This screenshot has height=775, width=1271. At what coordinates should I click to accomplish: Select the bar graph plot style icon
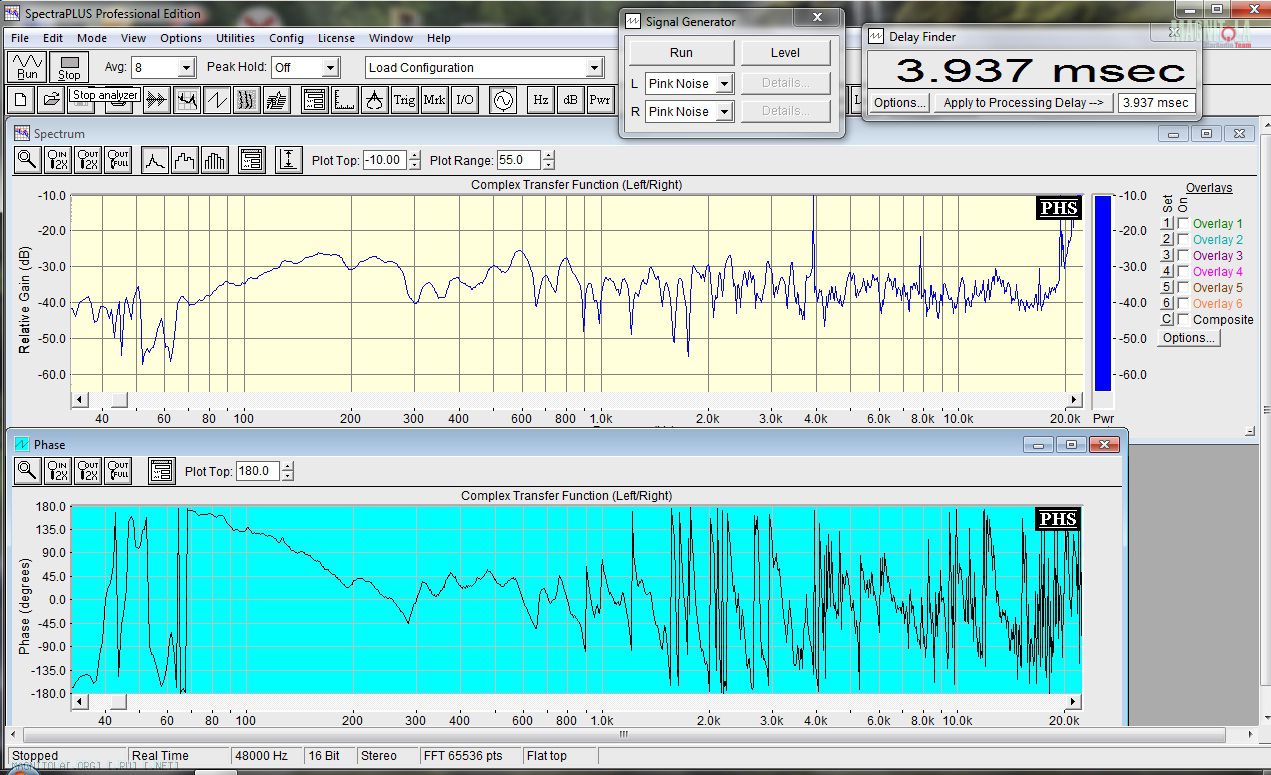(215, 160)
